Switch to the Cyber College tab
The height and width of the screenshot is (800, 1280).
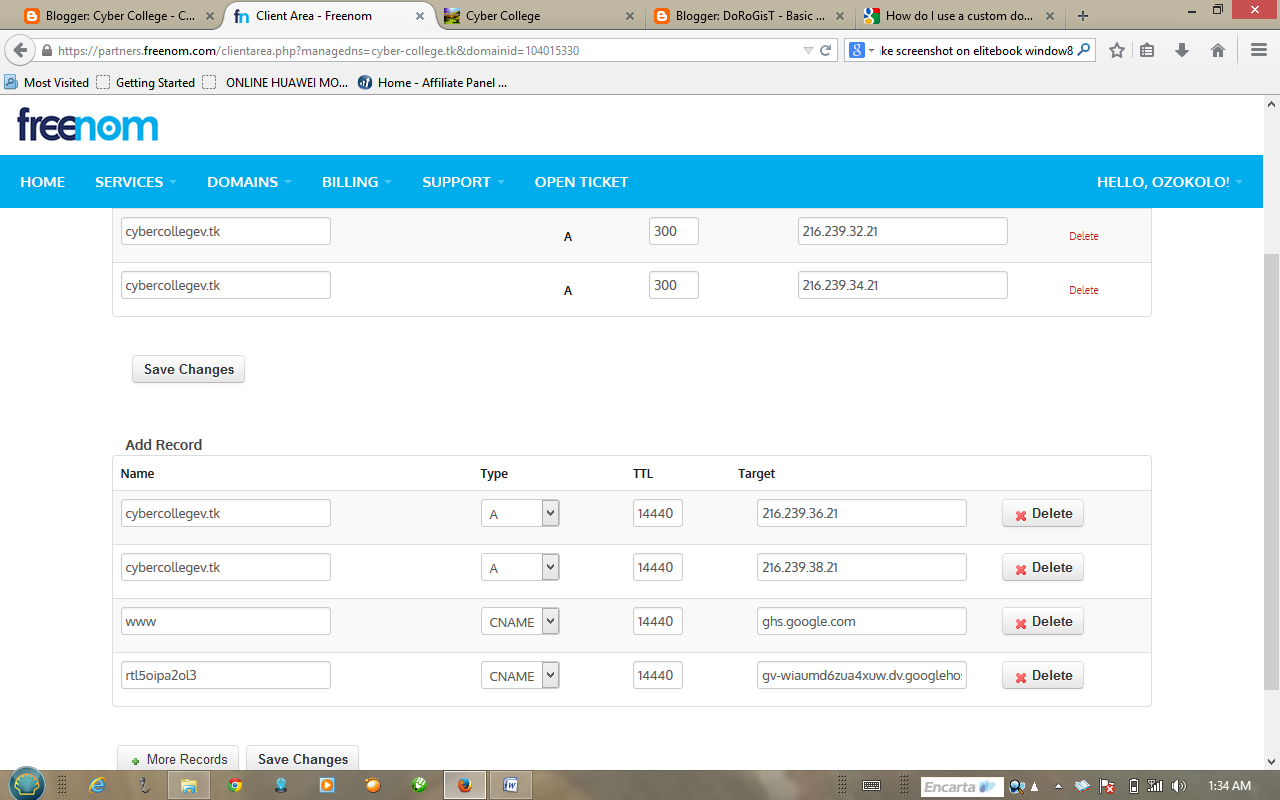tap(536, 16)
